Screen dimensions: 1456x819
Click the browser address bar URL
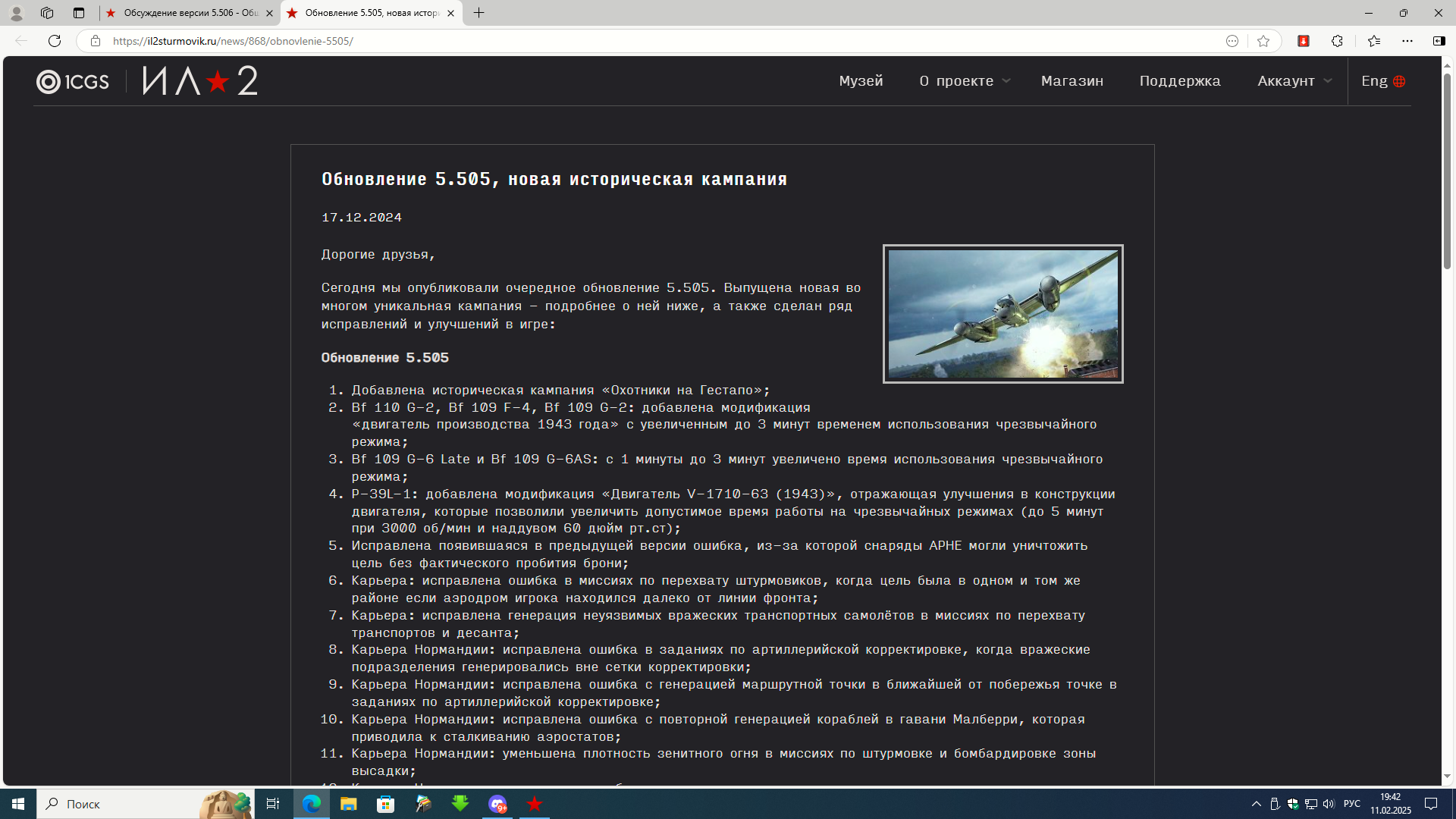click(x=233, y=41)
